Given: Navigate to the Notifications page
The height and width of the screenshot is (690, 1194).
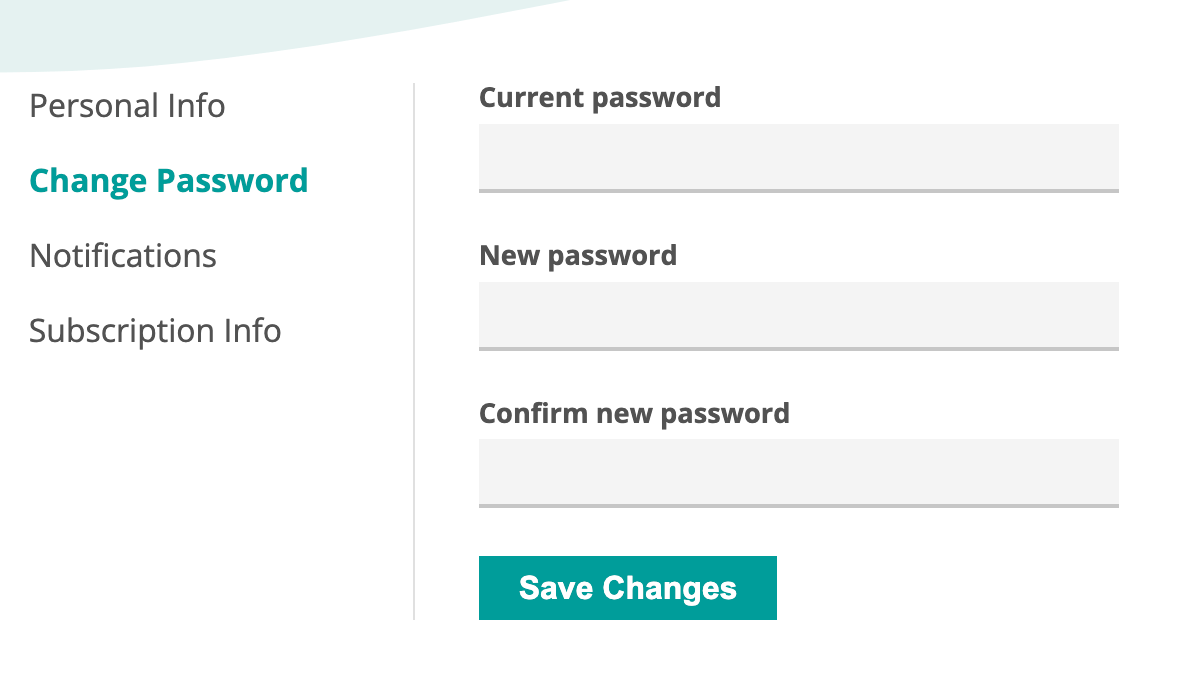Looking at the screenshot, I should point(122,256).
